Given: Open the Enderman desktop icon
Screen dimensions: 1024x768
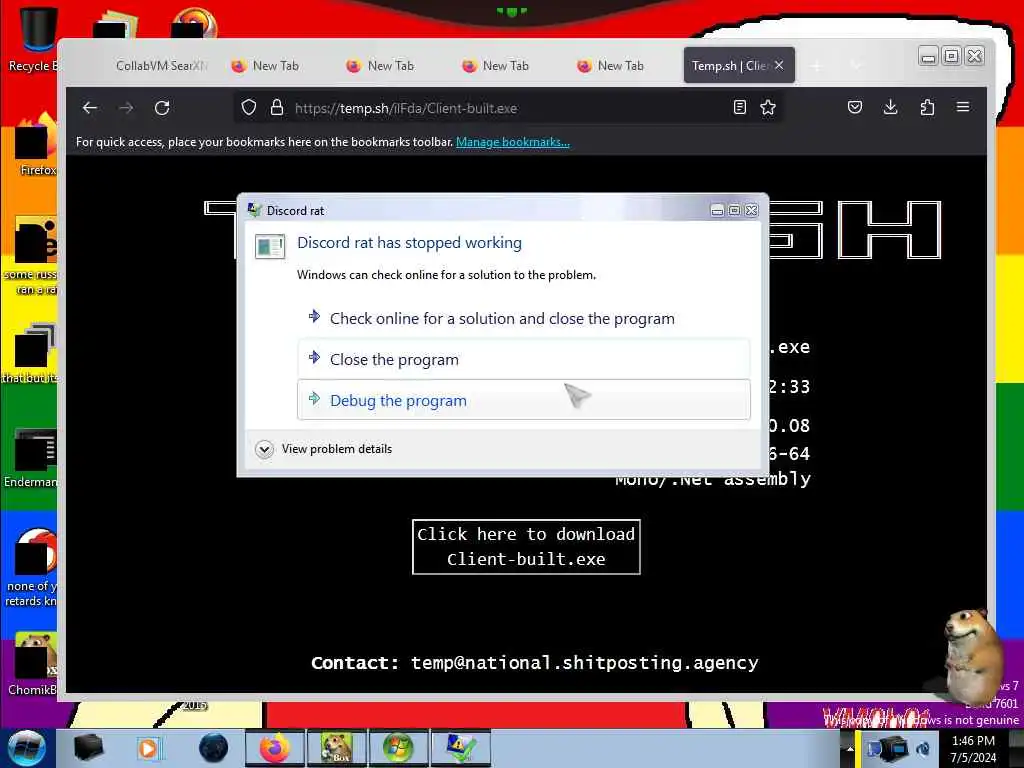Looking at the screenshot, I should pos(34,458).
